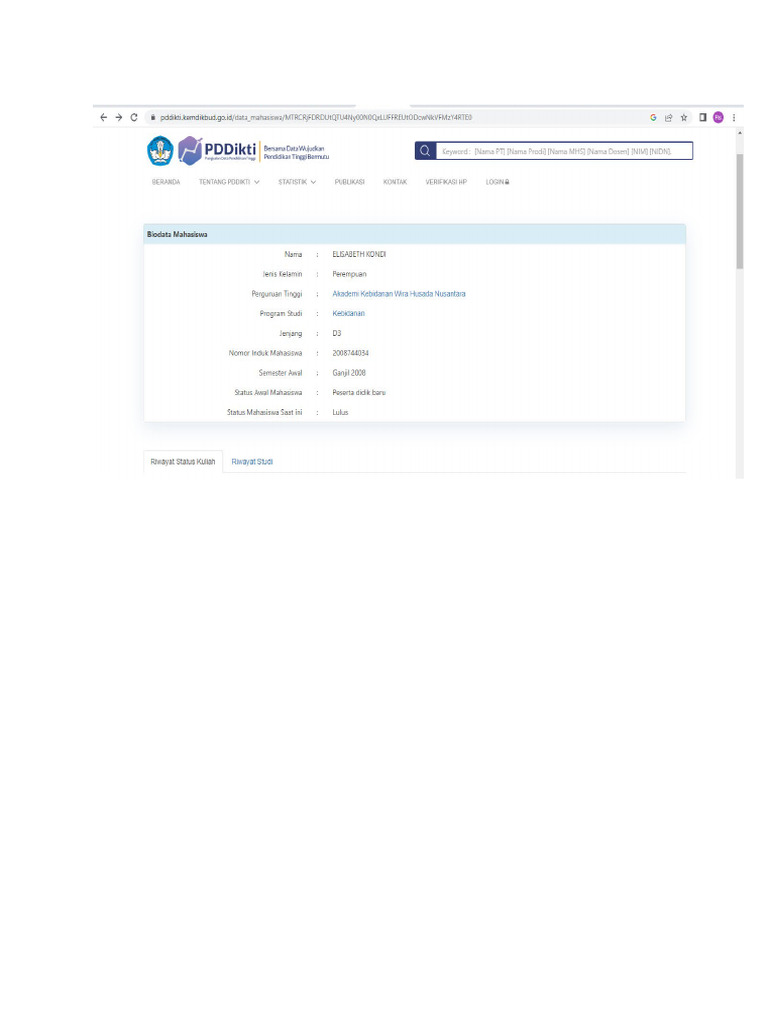
Task: Click the browser address bar URL
Action: tap(316, 118)
